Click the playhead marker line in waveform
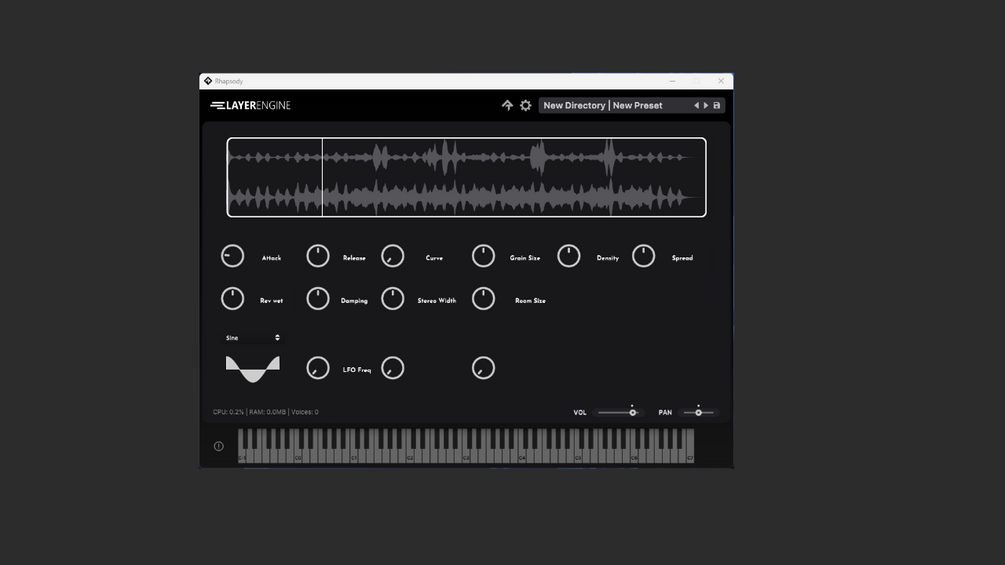Screen dimensions: 1005x565 pos(322,177)
